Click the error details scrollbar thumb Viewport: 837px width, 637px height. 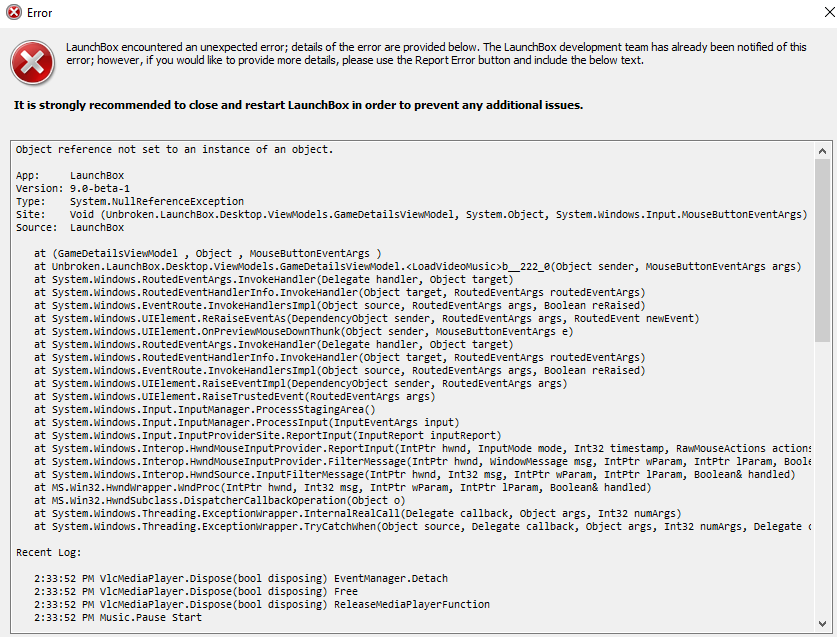click(x=822, y=250)
